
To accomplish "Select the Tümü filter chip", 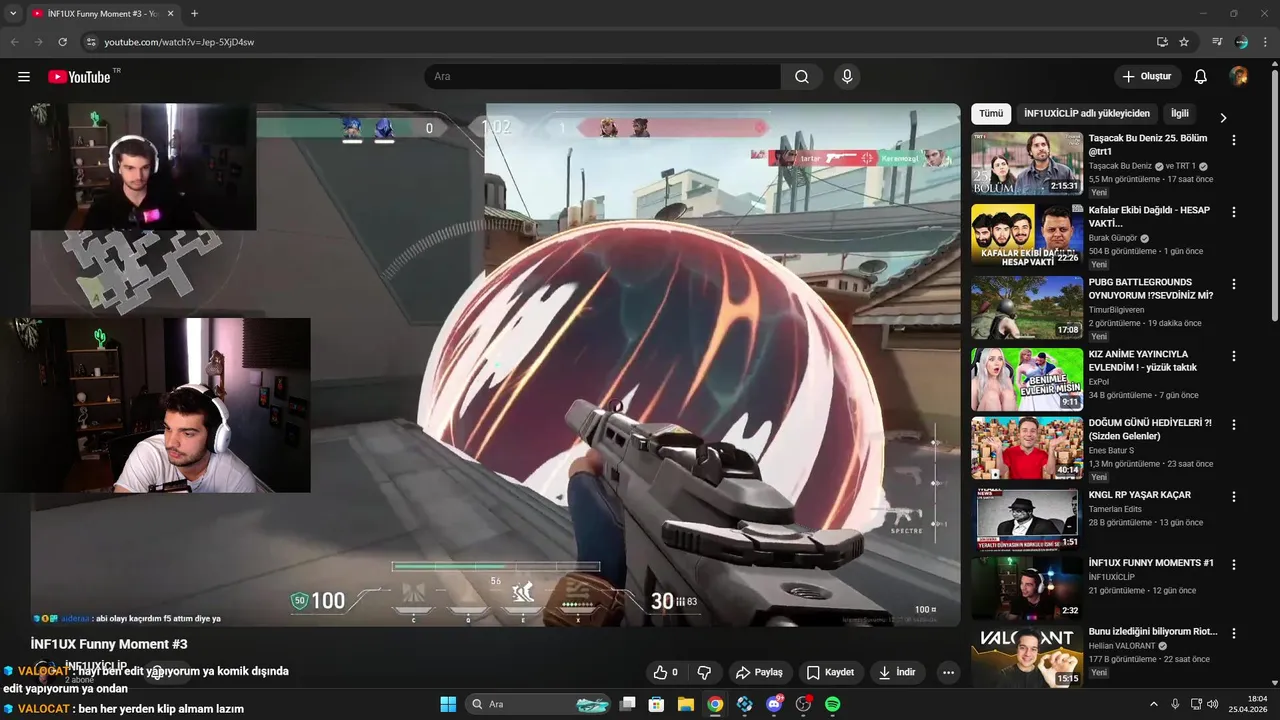I will tap(991, 114).
